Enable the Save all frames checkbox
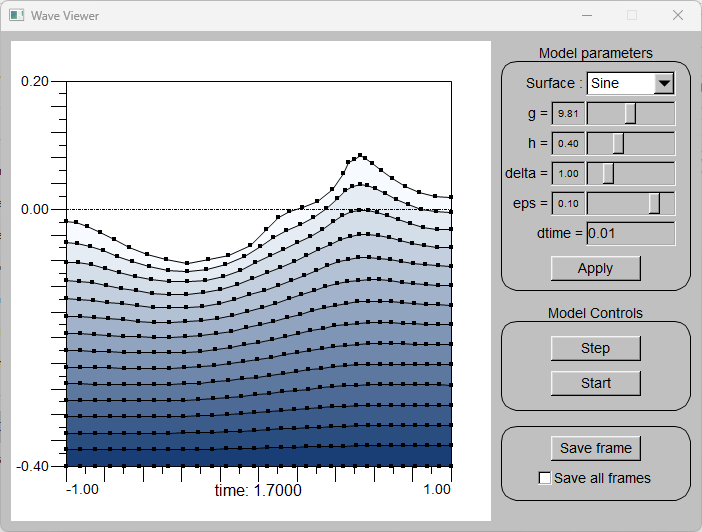Image resolution: width=702 pixels, height=532 pixels. [x=544, y=478]
